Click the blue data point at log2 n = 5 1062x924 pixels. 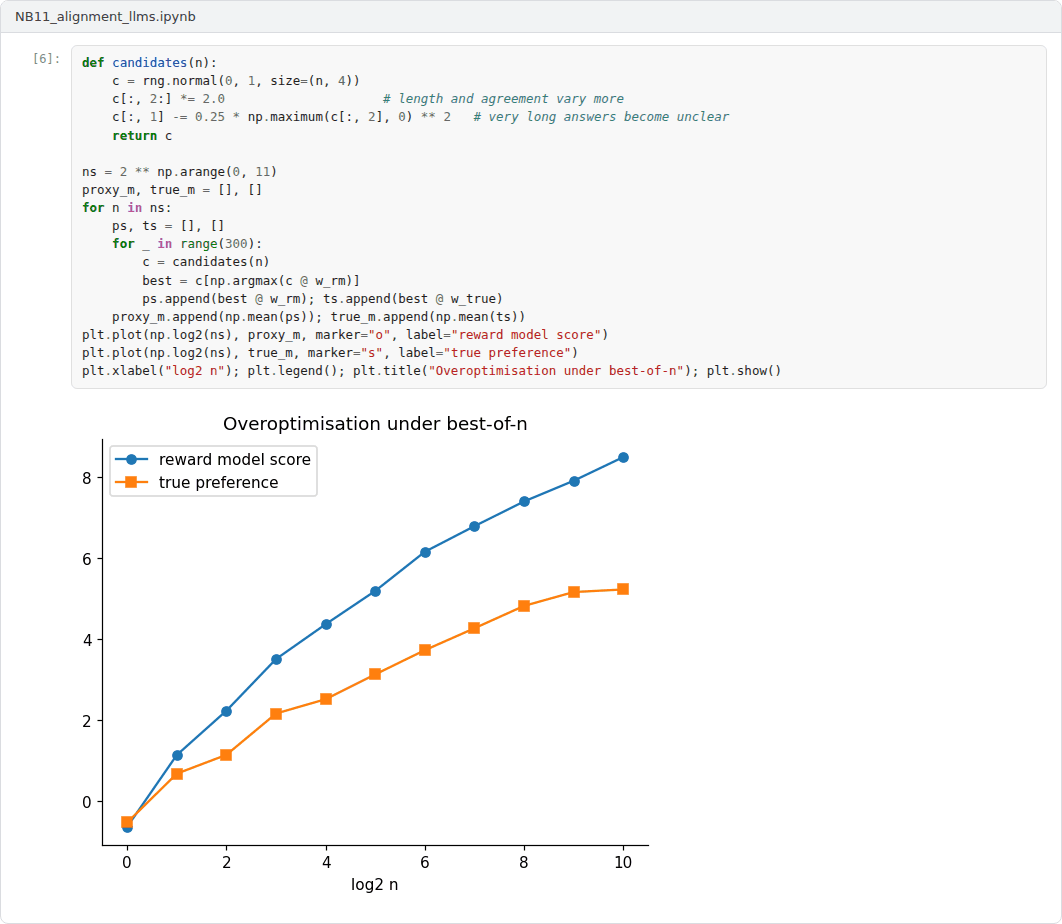[x=375, y=591]
